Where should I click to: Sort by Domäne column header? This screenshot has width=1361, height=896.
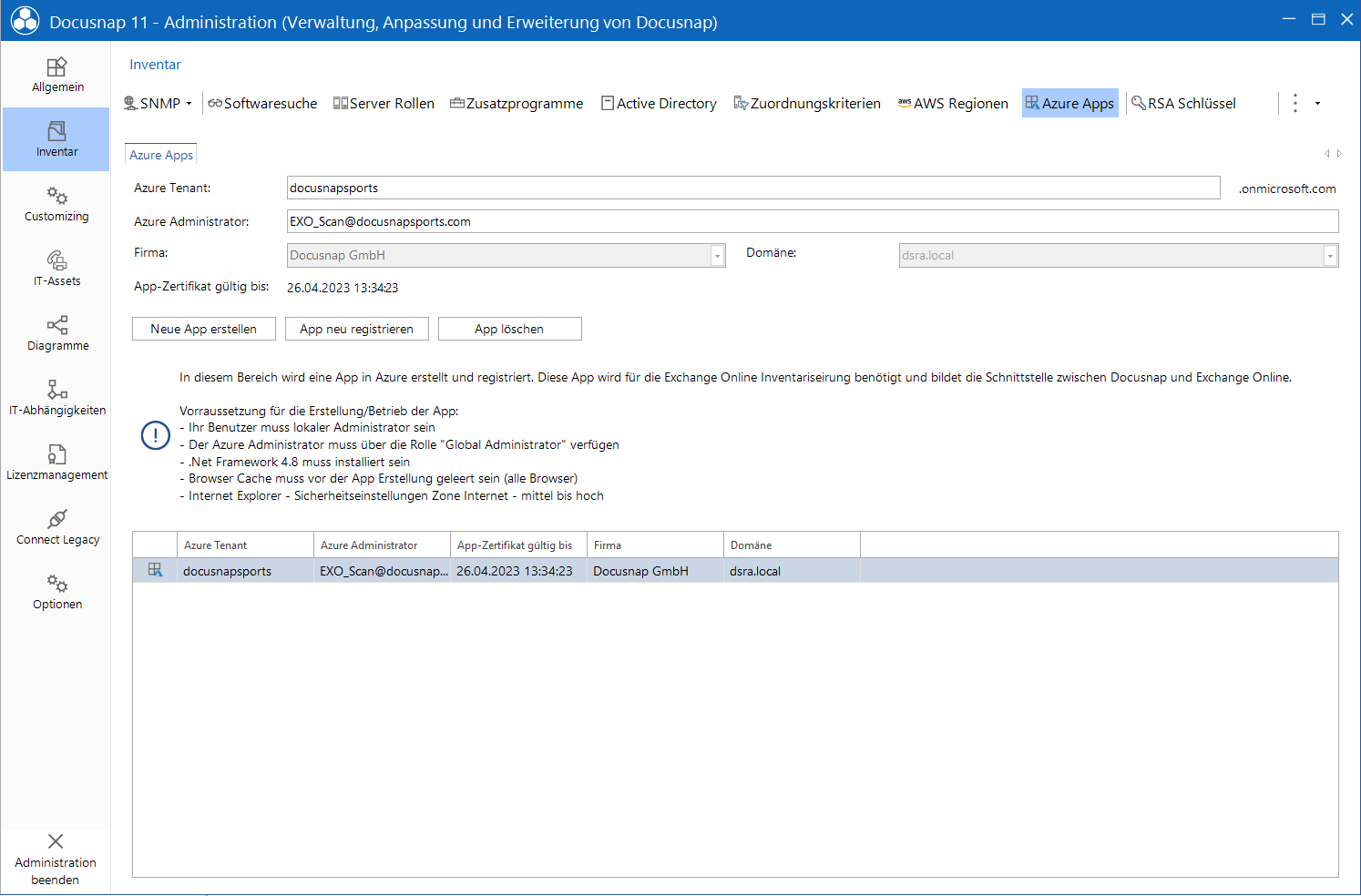coord(793,545)
